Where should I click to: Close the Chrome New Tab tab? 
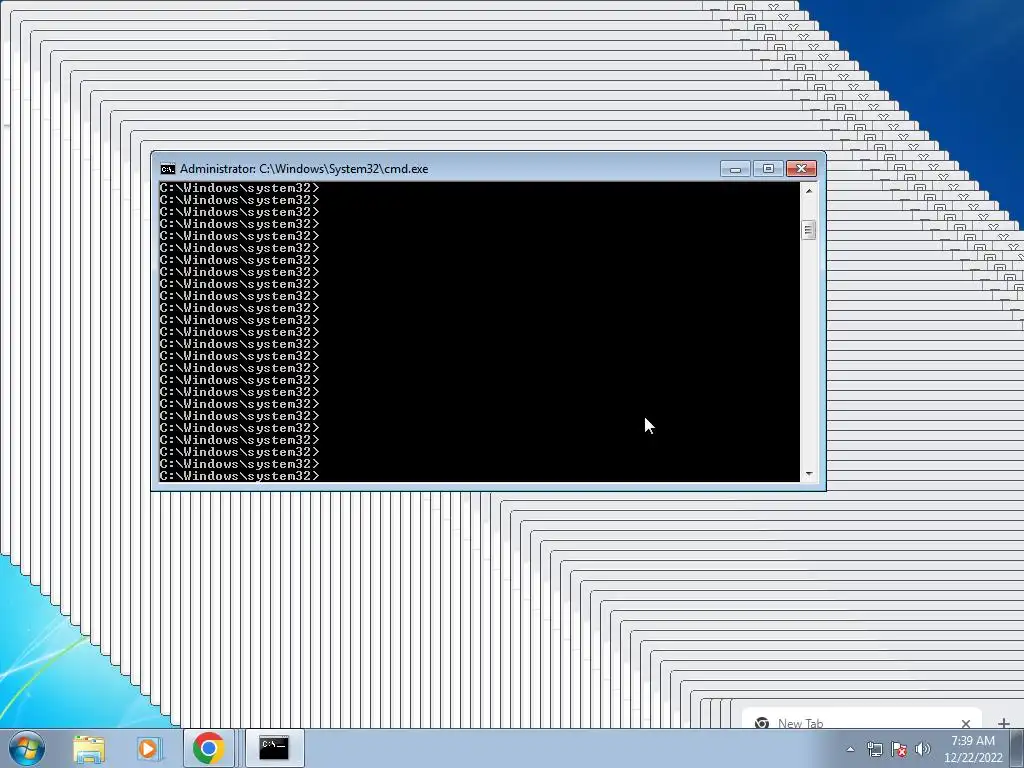click(966, 723)
